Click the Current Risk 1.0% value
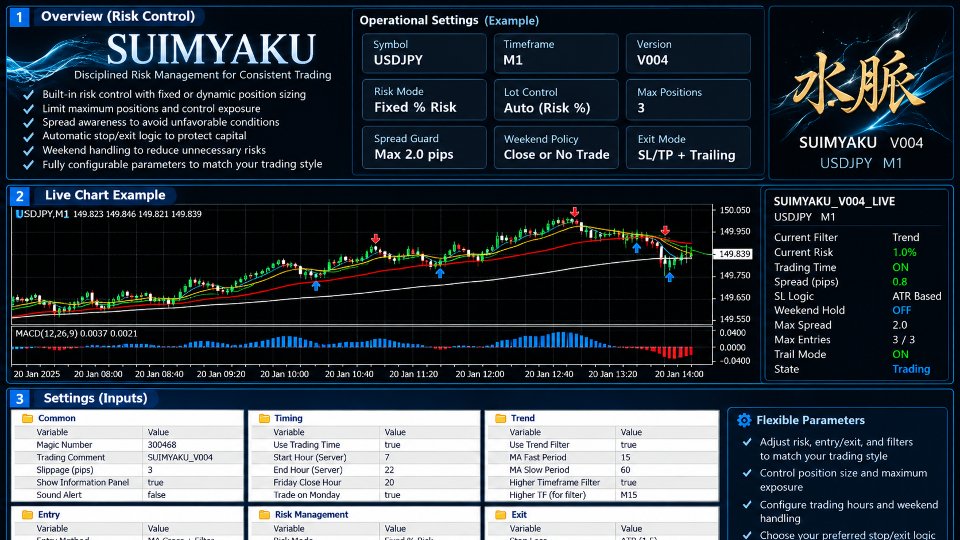Image resolution: width=960 pixels, height=540 pixels. tap(904, 252)
